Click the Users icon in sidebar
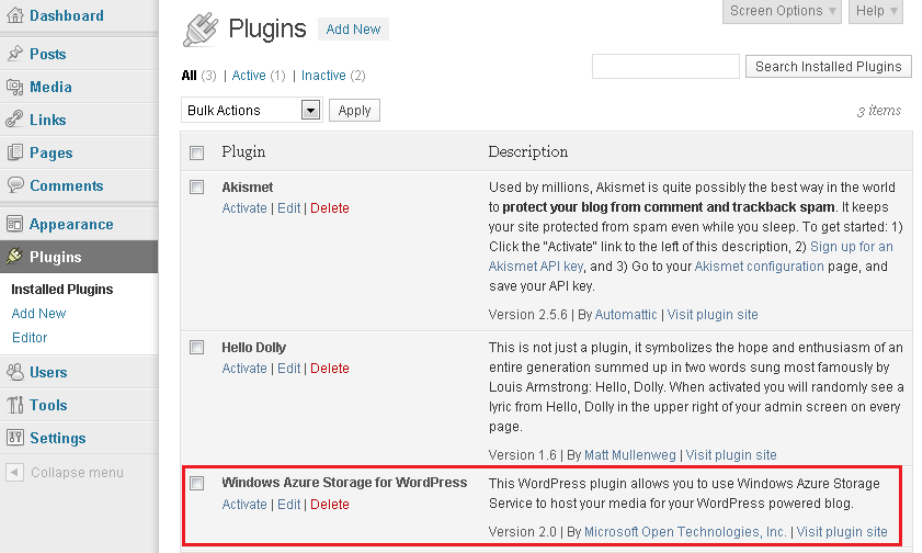 [14, 373]
